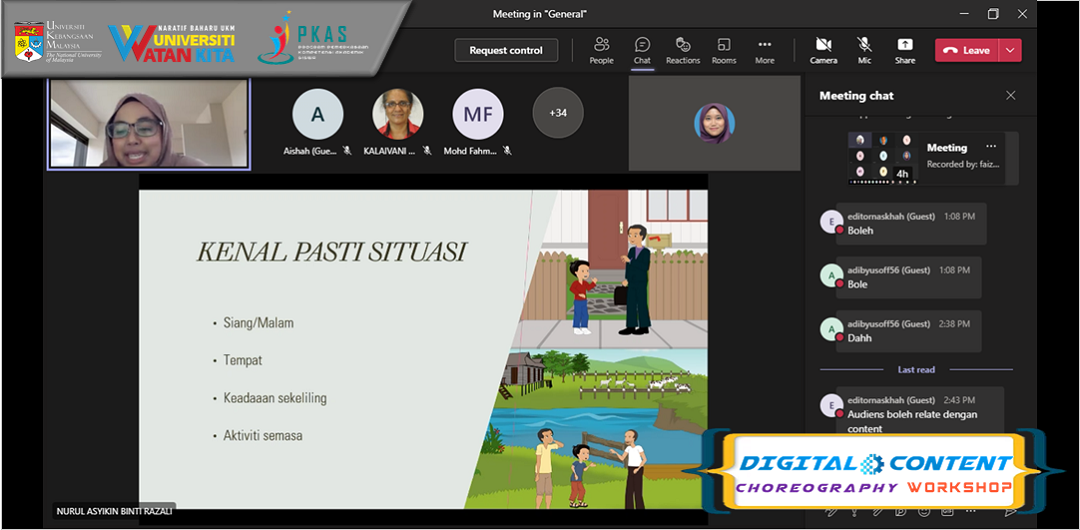The height and width of the screenshot is (530, 1080).
Task: Open the Rooms breakout option
Action: click(724, 50)
